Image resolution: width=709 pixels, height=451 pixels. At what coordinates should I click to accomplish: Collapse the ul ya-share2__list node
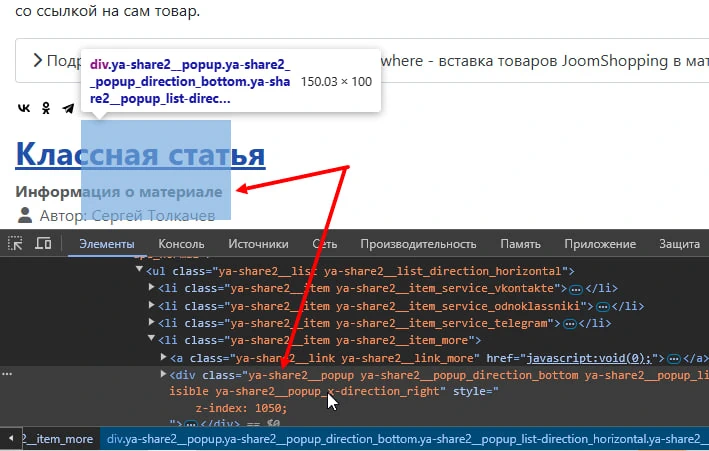point(139,270)
